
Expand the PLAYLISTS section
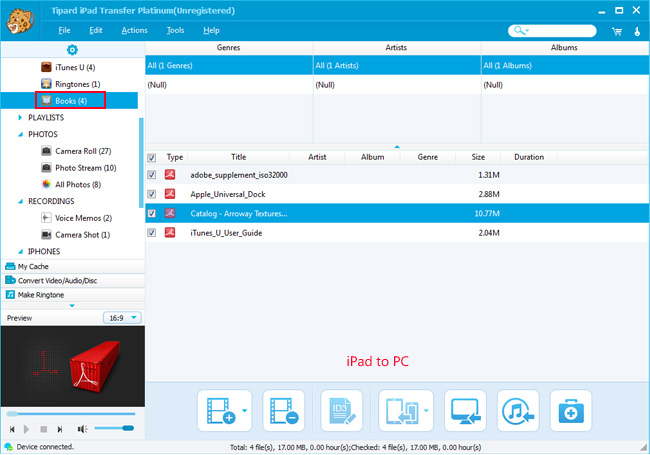(x=20, y=118)
